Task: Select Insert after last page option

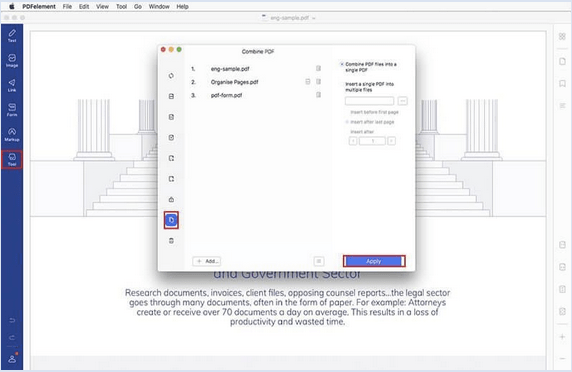Action: coord(370,122)
